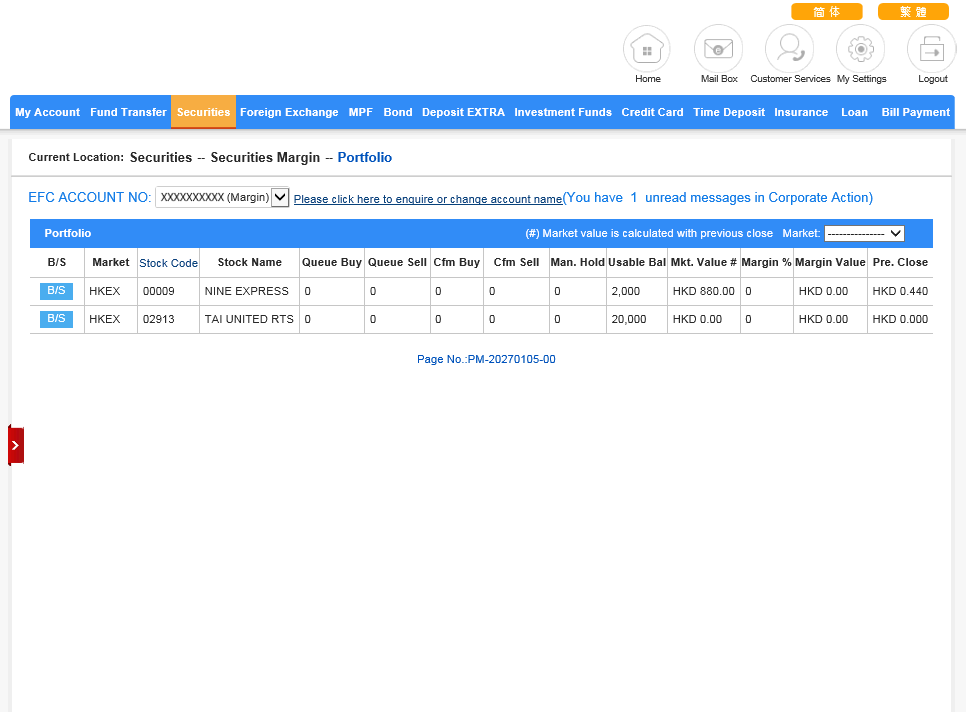Open My Settings gear icon
Screen dimensions: 966x712
860,49
